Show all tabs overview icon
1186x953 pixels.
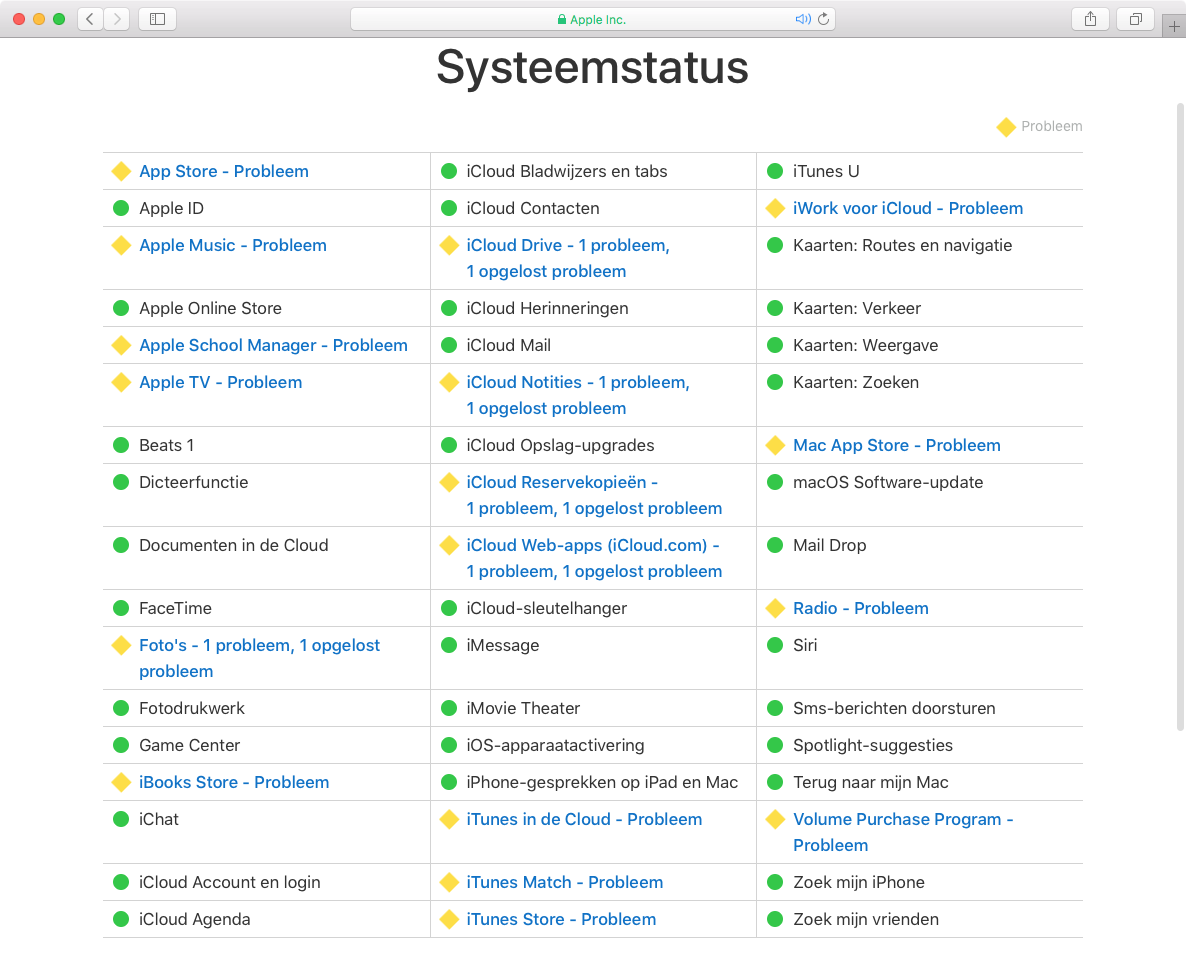pyautogui.click(x=1136, y=19)
